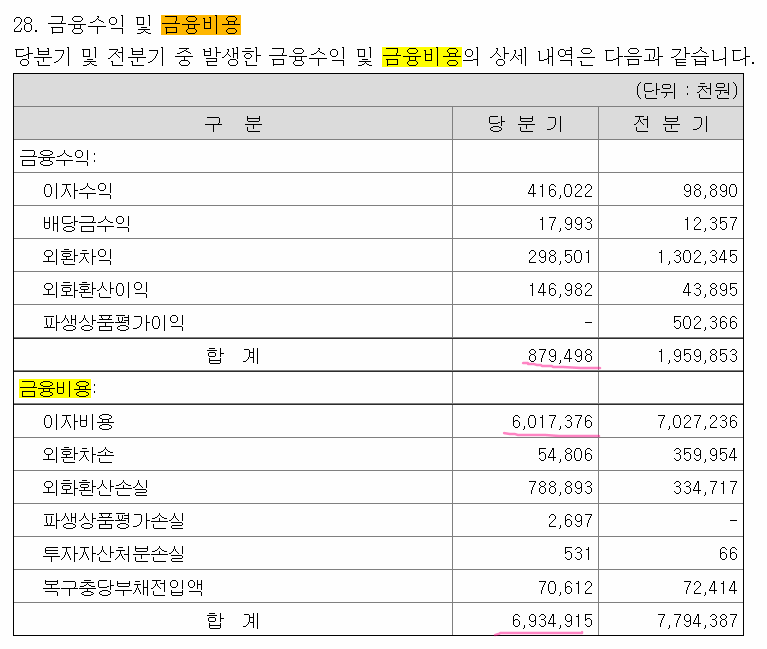
Task: Select the highlighted '금융비용:' section row label
Action: tap(57, 388)
